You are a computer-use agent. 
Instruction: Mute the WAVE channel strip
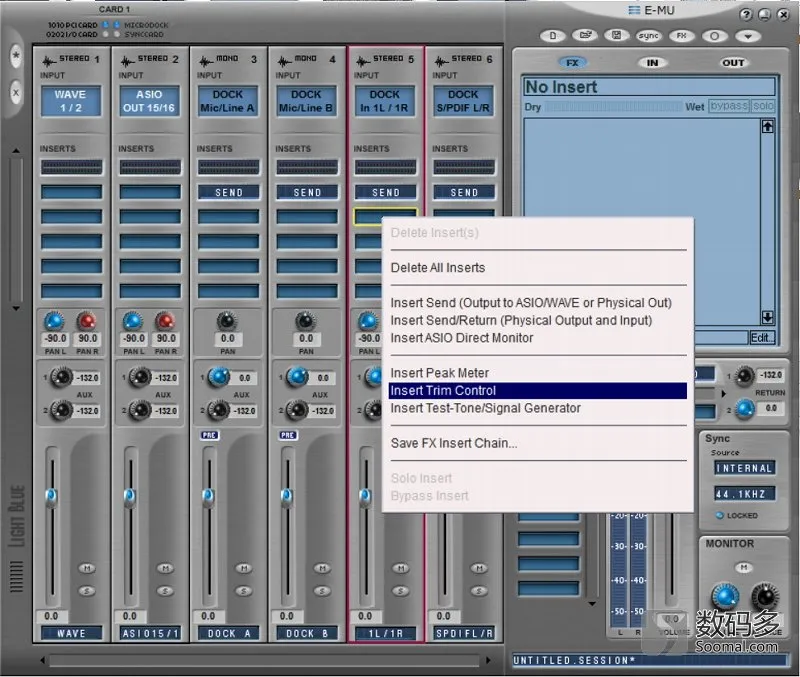click(87, 568)
